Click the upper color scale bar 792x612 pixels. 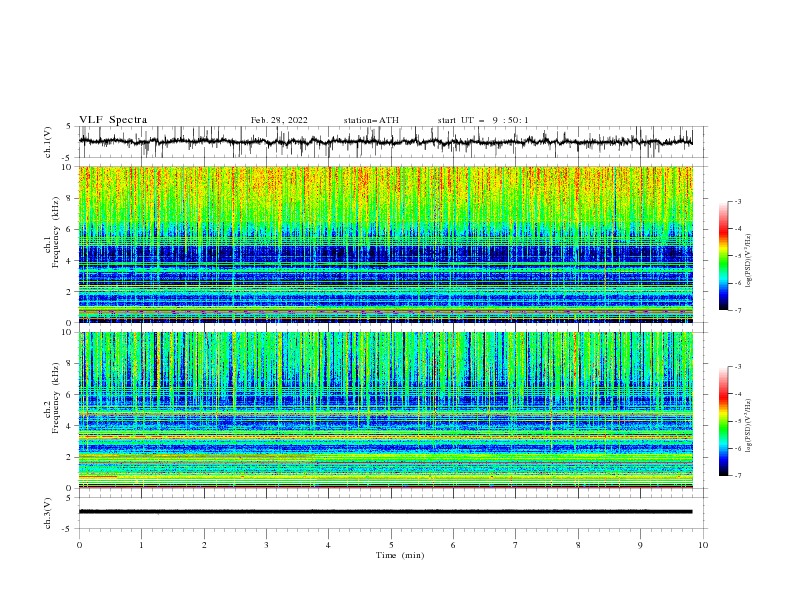[x=723, y=256]
